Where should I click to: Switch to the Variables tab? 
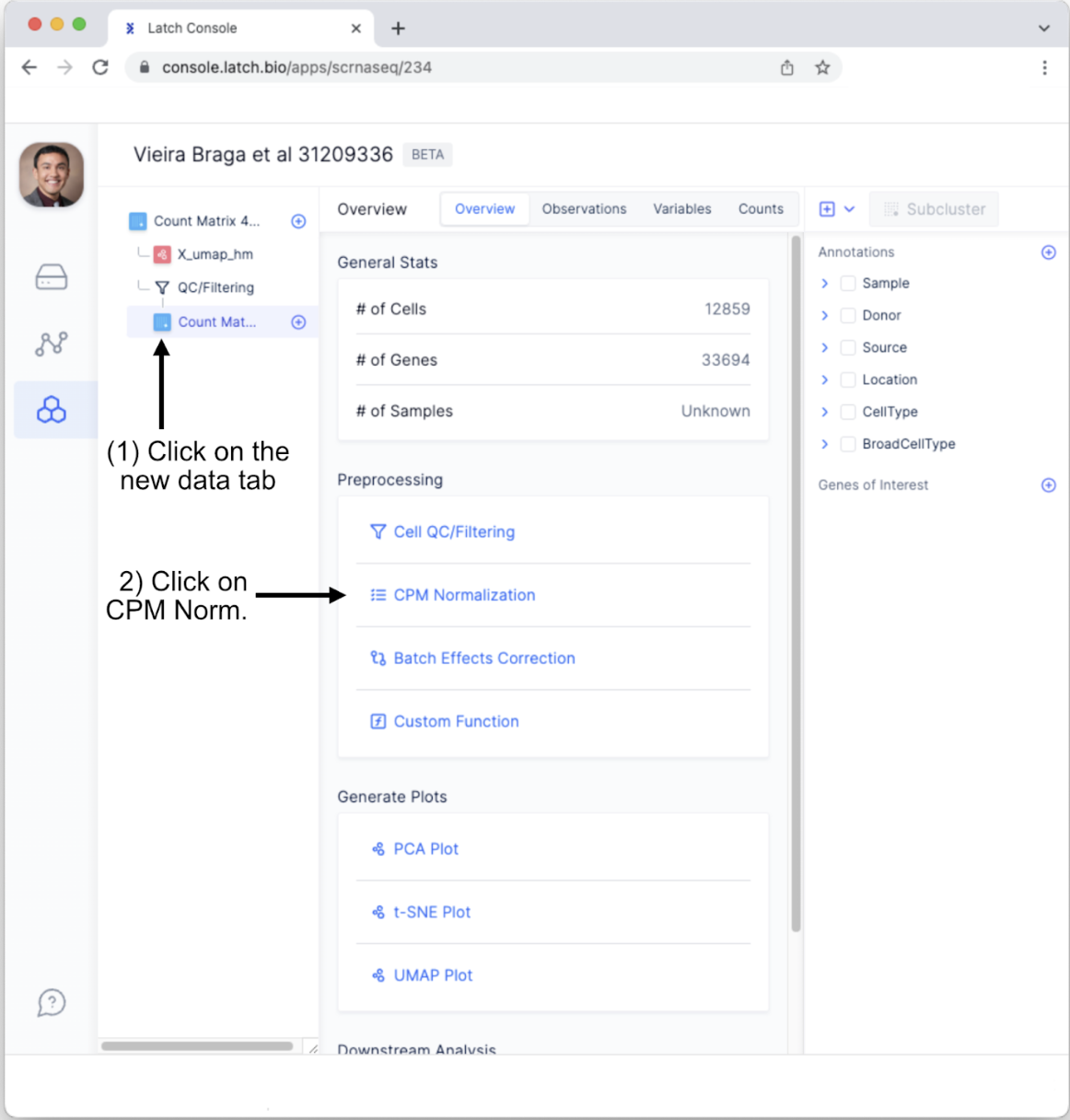pos(682,209)
